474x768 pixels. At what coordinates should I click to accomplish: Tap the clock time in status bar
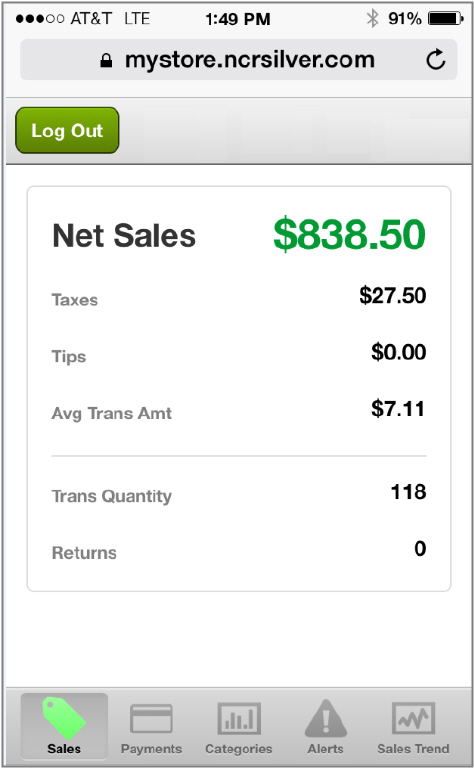click(x=237, y=19)
